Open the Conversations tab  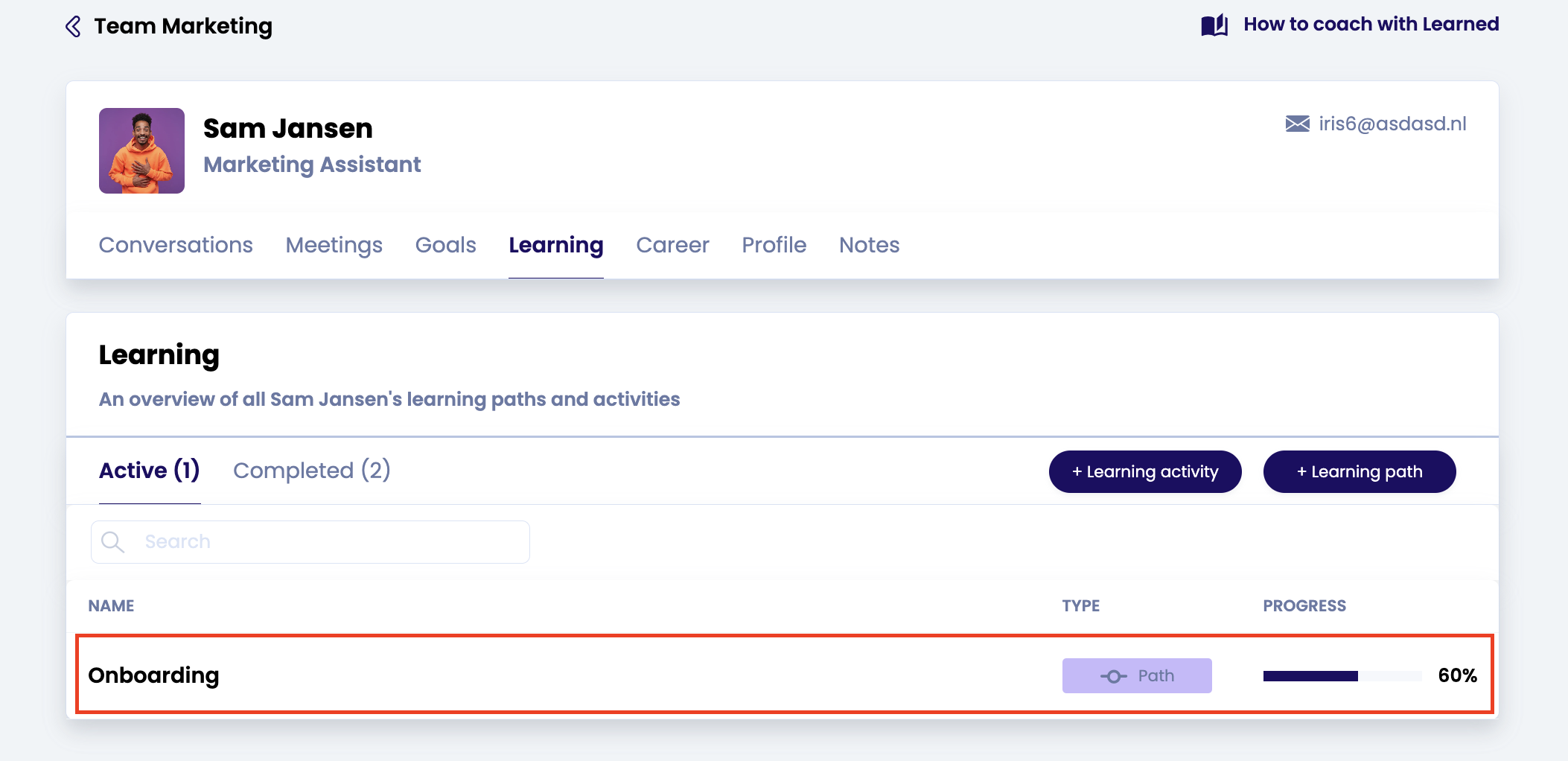point(176,245)
